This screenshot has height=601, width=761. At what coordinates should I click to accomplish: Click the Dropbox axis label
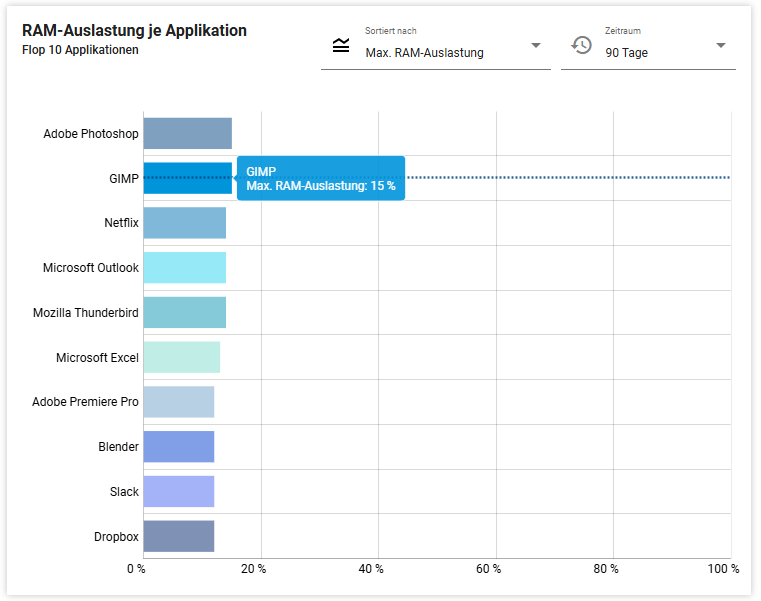pyautogui.click(x=116, y=537)
